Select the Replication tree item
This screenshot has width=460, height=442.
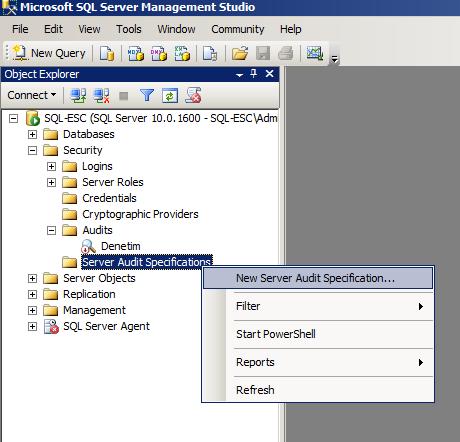click(x=89, y=294)
